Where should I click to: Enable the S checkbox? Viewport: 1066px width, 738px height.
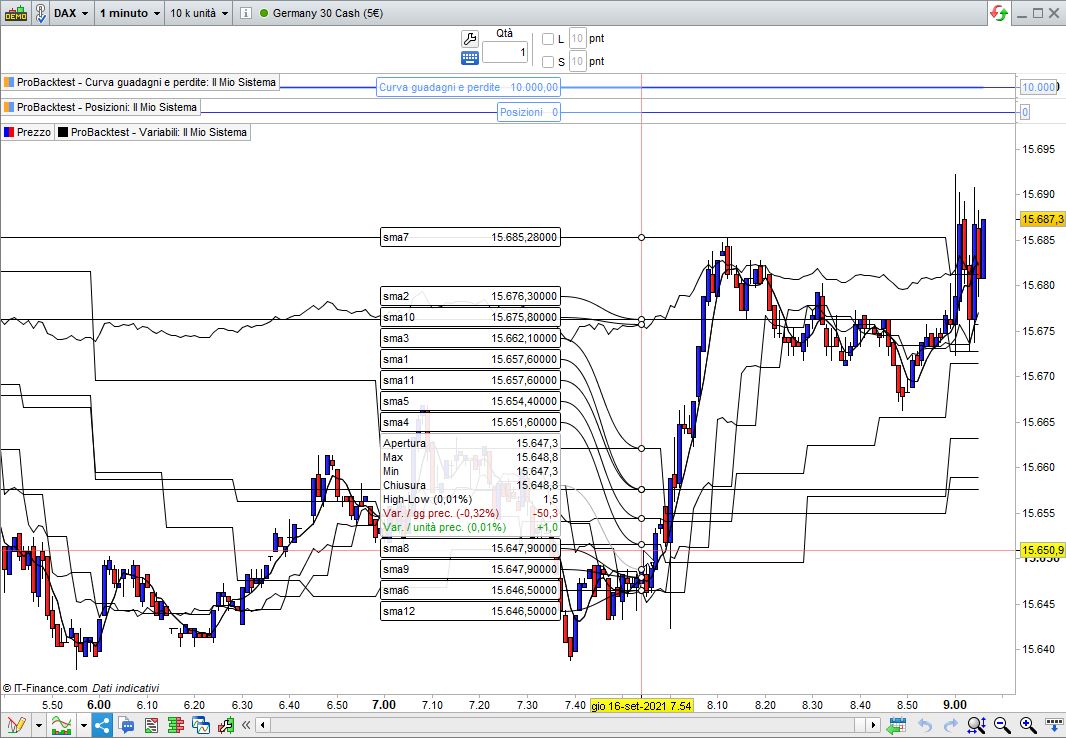(x=548, y=62)
